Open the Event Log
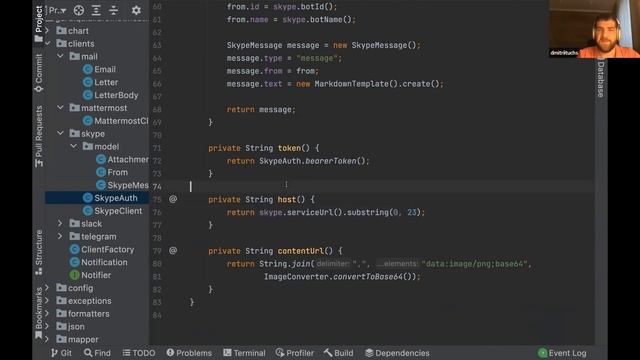 [562, 353]
